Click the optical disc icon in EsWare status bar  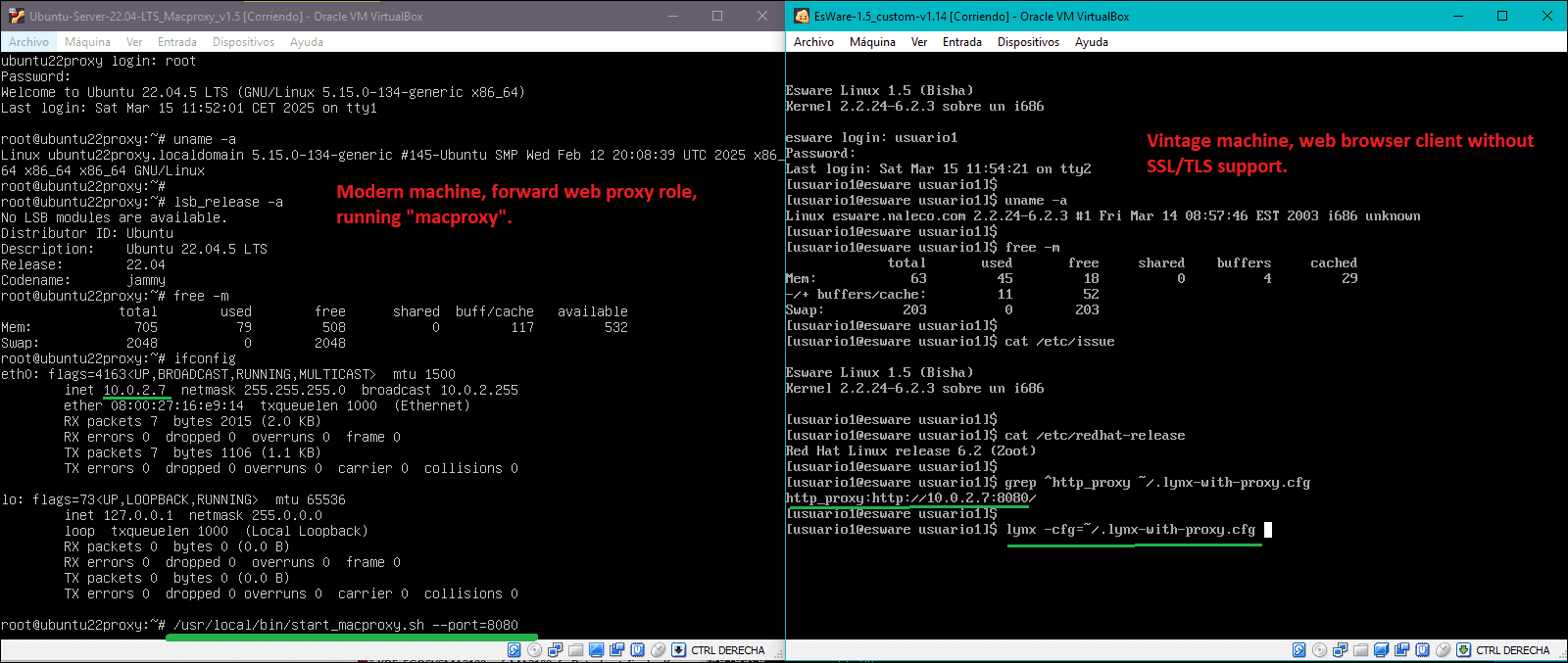(1319, 649)
